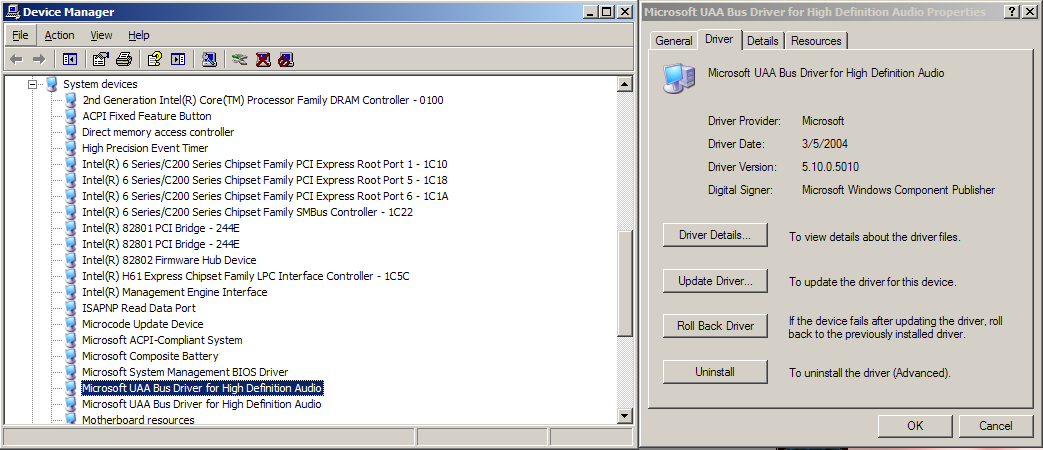Open the File menu
The width and height of the screenshot is (1043, 450).
pos(20,35)
